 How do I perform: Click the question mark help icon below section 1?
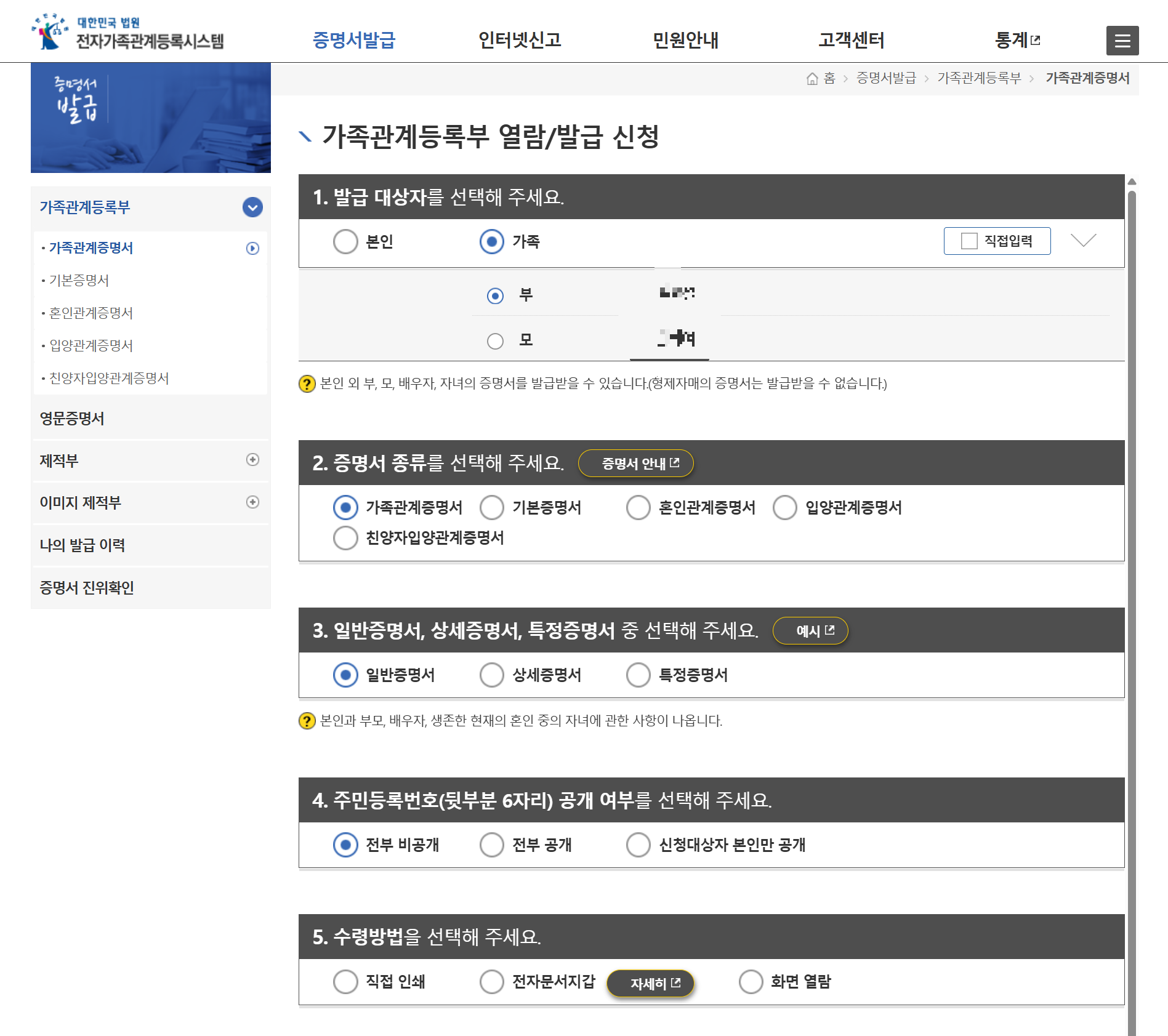click(308, 385)
